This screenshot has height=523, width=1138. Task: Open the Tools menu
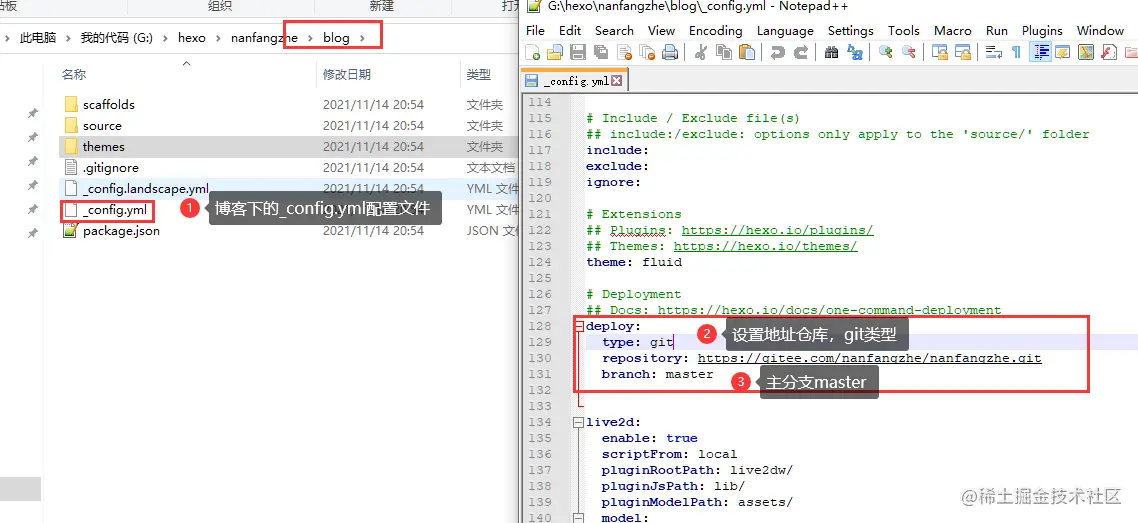[904, 30]
